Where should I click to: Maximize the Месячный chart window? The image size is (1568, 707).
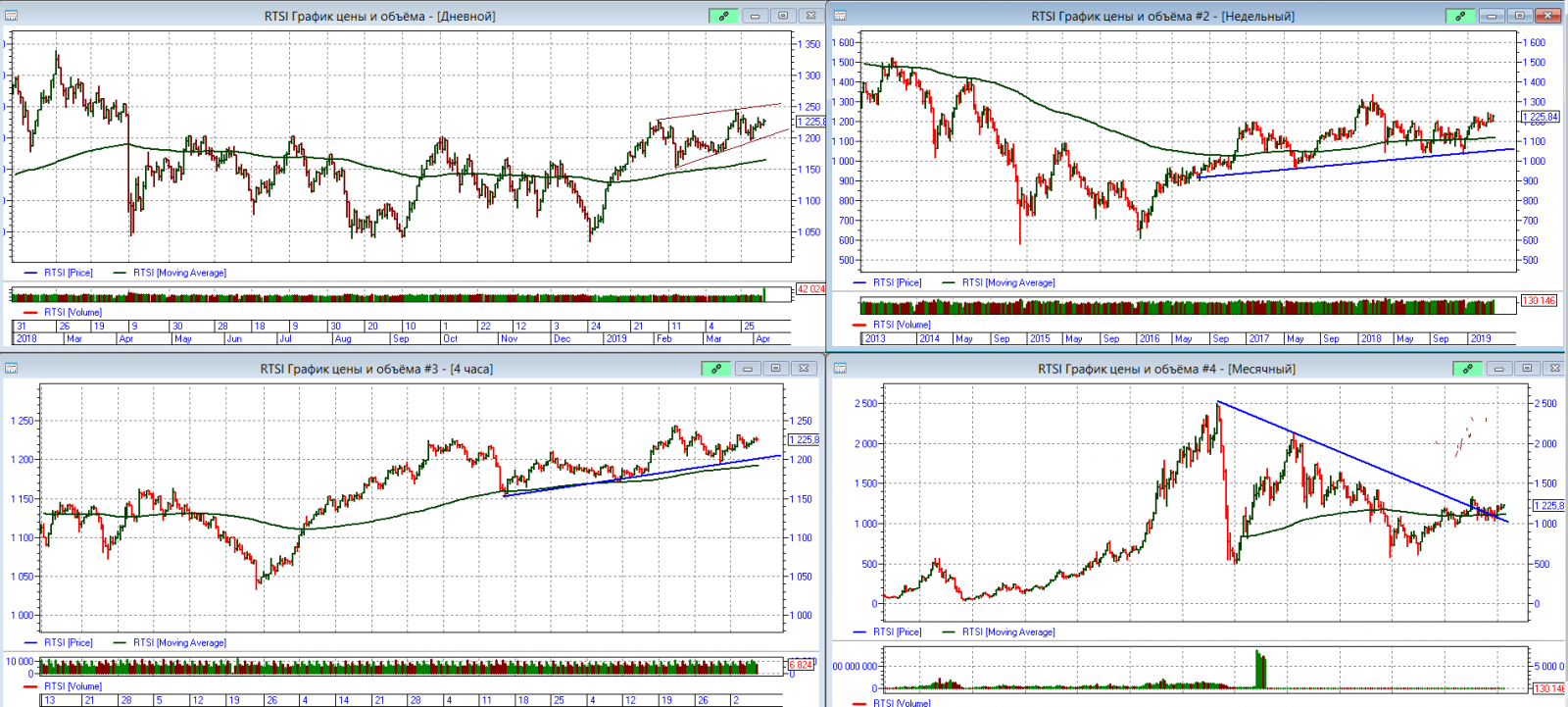click(1527, 369)
